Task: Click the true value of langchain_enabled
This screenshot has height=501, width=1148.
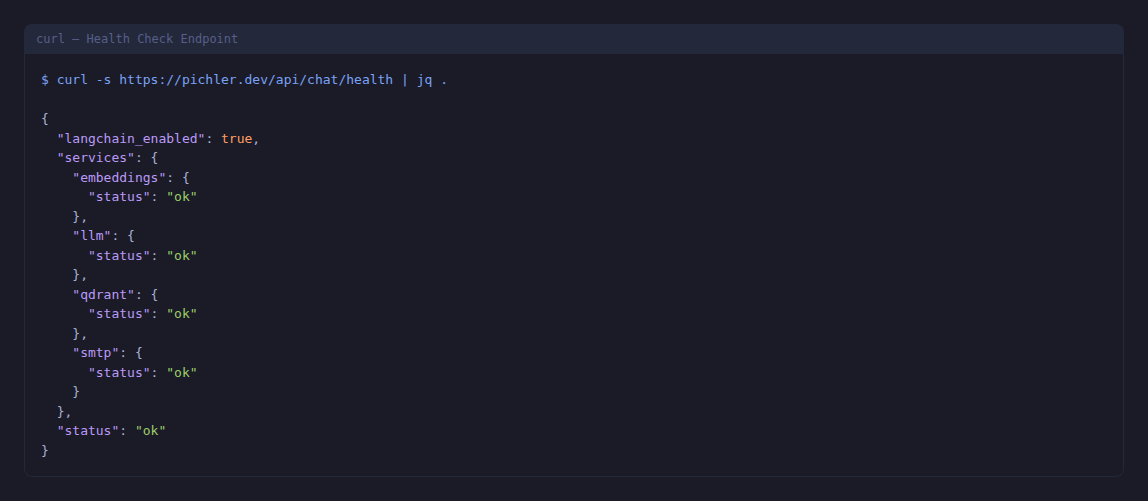Action: pos(237,138)
